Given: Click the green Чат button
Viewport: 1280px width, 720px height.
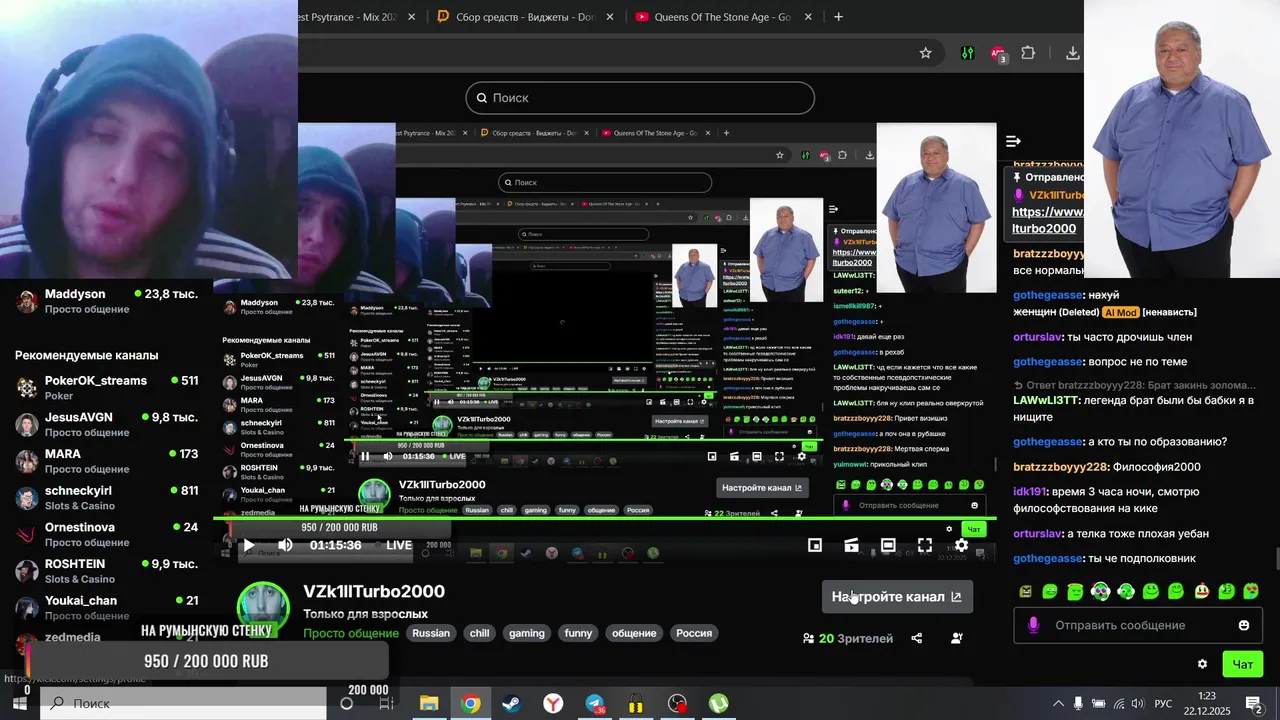Looking at the screenshot, I should coord(1242,664).
